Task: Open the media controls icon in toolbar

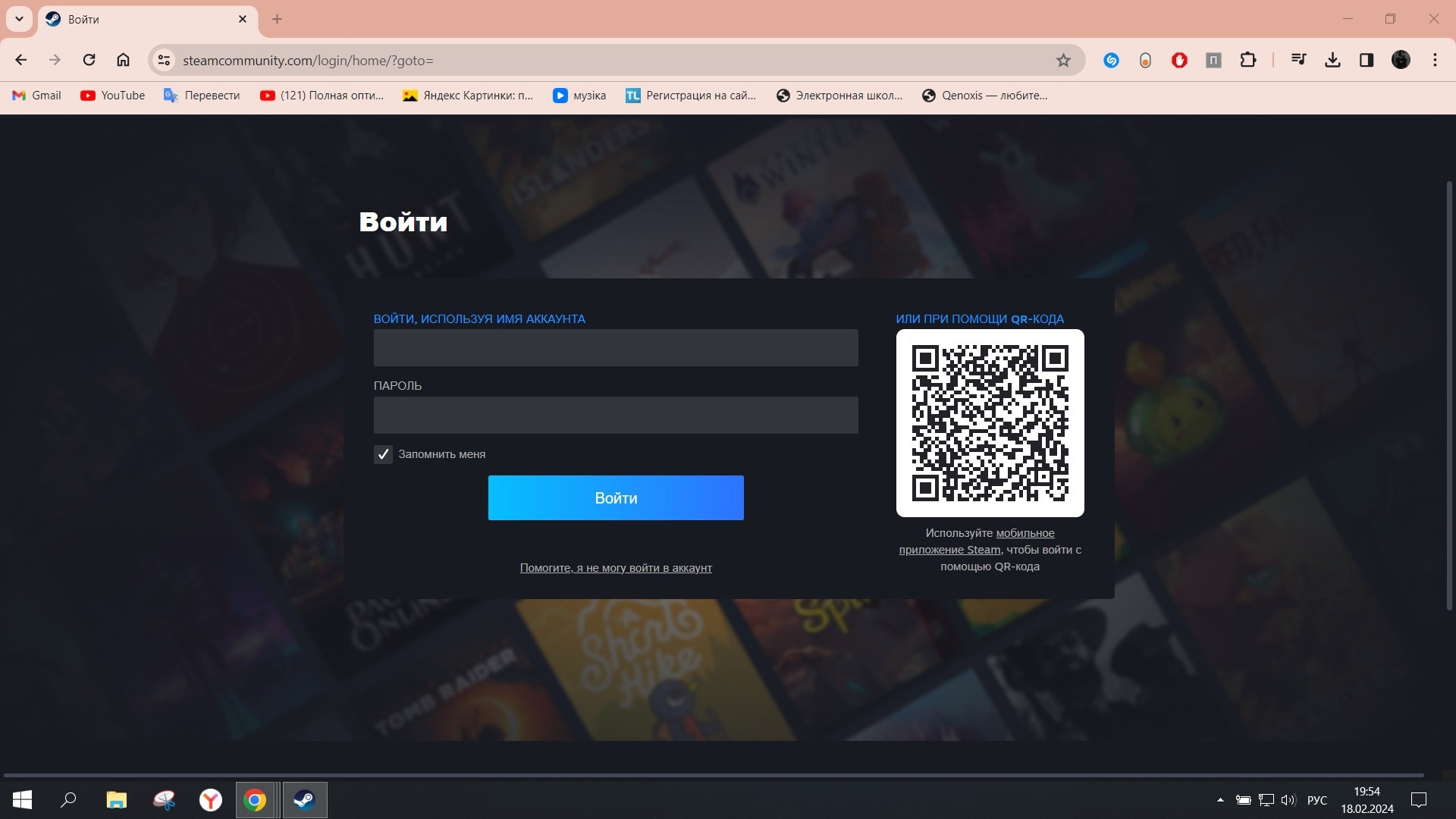Action: point(1298,60)
